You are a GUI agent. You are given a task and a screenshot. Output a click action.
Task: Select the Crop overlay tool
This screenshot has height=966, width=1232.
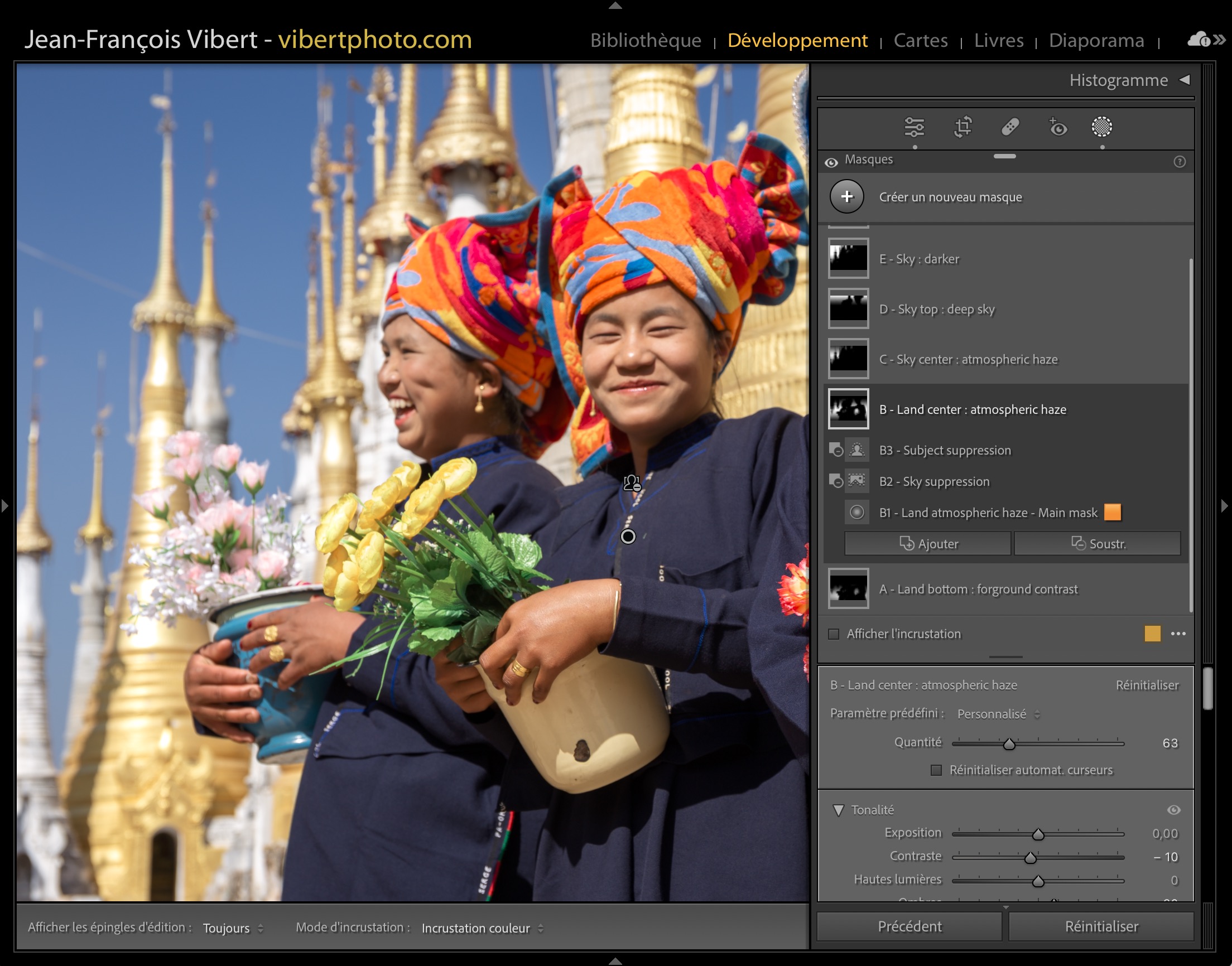coord(963,127)
